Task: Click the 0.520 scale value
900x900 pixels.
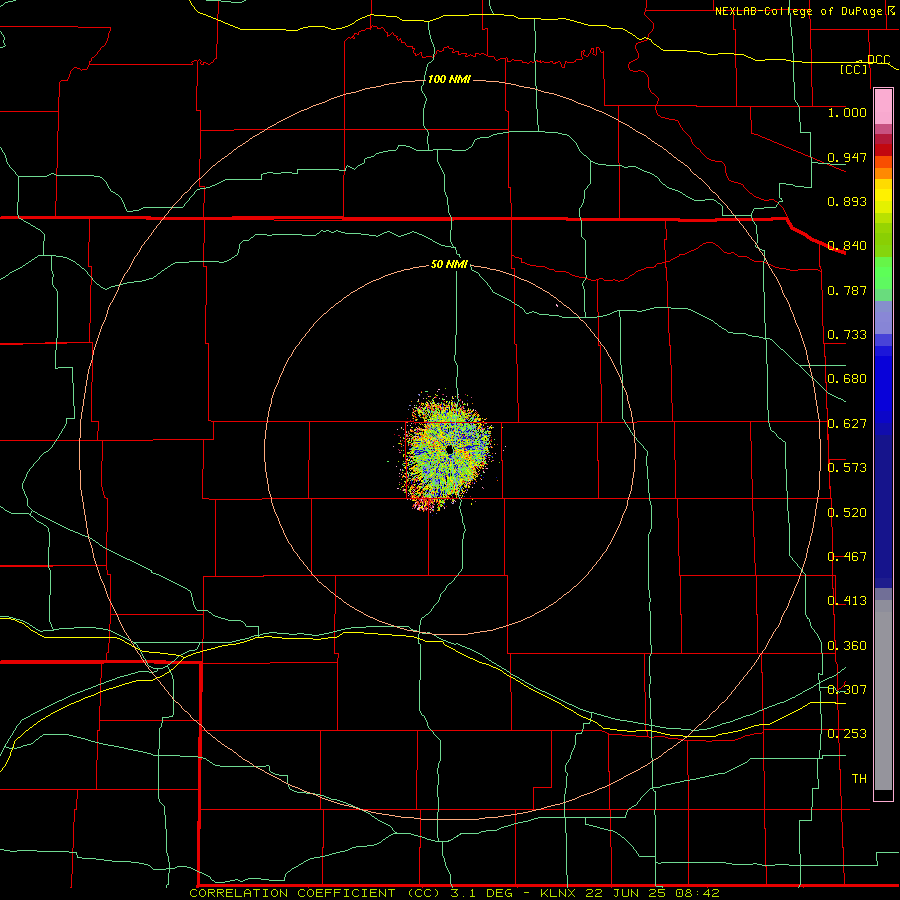Action: pos(847,513)
